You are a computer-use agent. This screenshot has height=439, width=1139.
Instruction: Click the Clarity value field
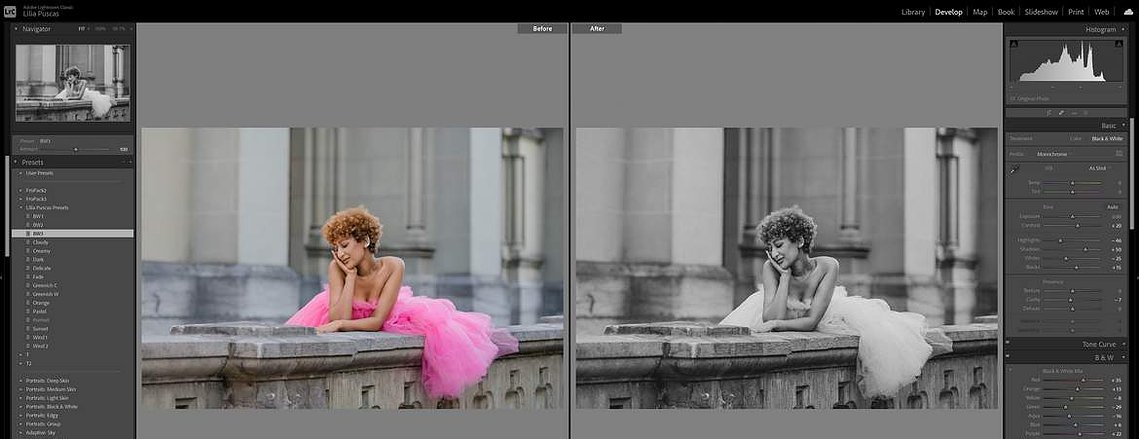[x=1116, y=299]
